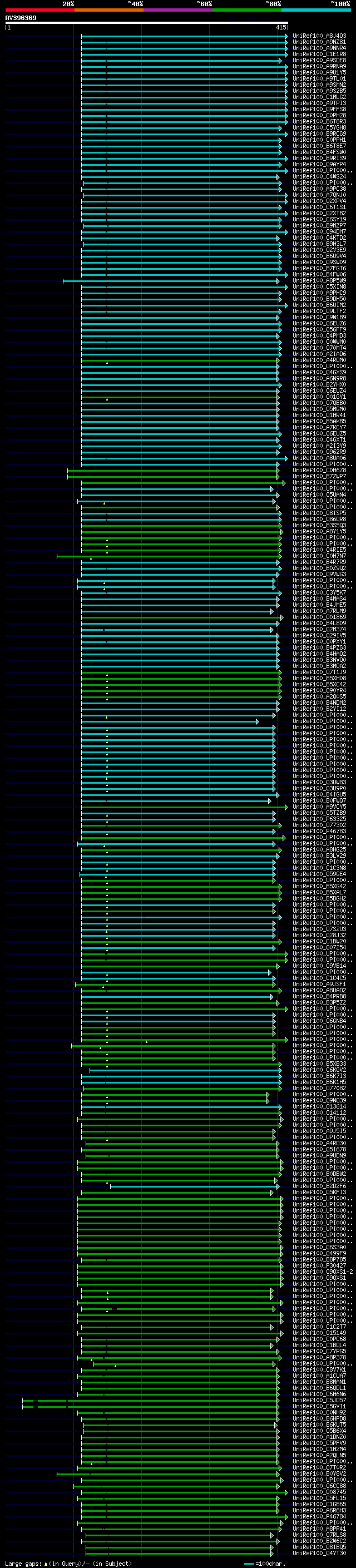Viewport: 356px width, 1568px height.
Task: Open UniRef100_C0H7N7 entry
Action: (319, 556)
